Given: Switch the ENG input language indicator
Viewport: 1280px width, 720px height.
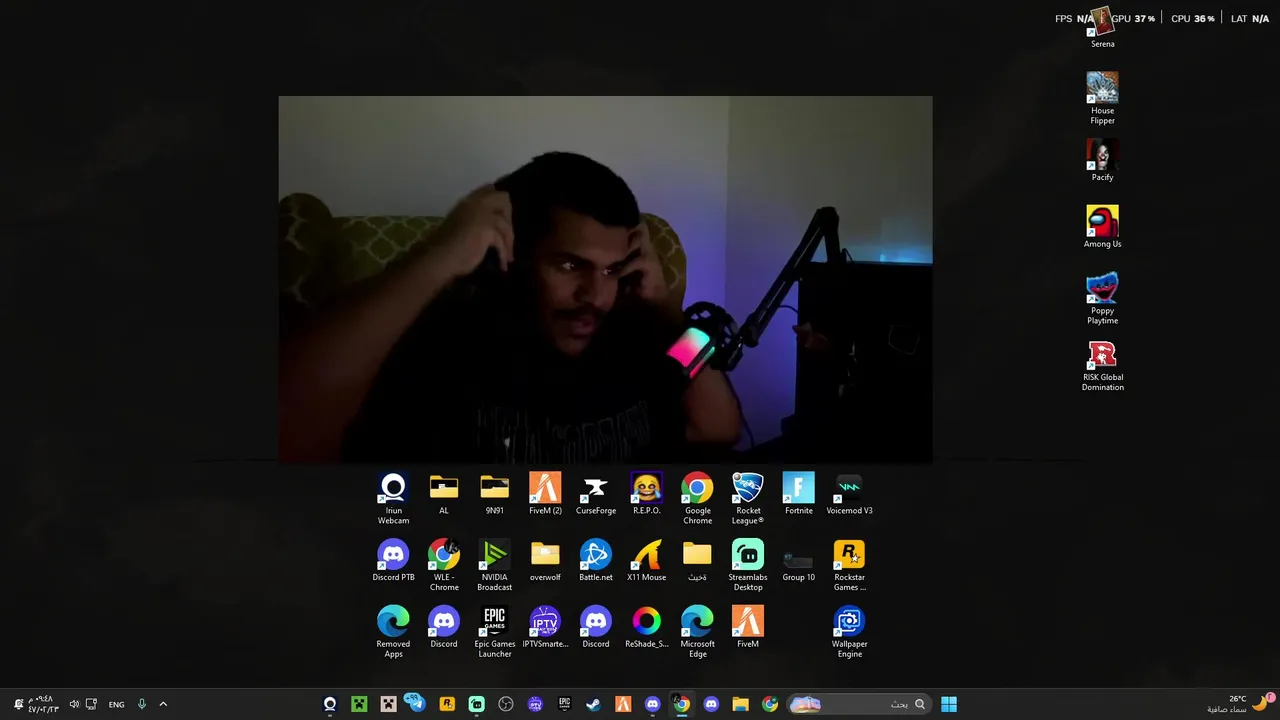Looking at the screenshot, I should 117,704.
